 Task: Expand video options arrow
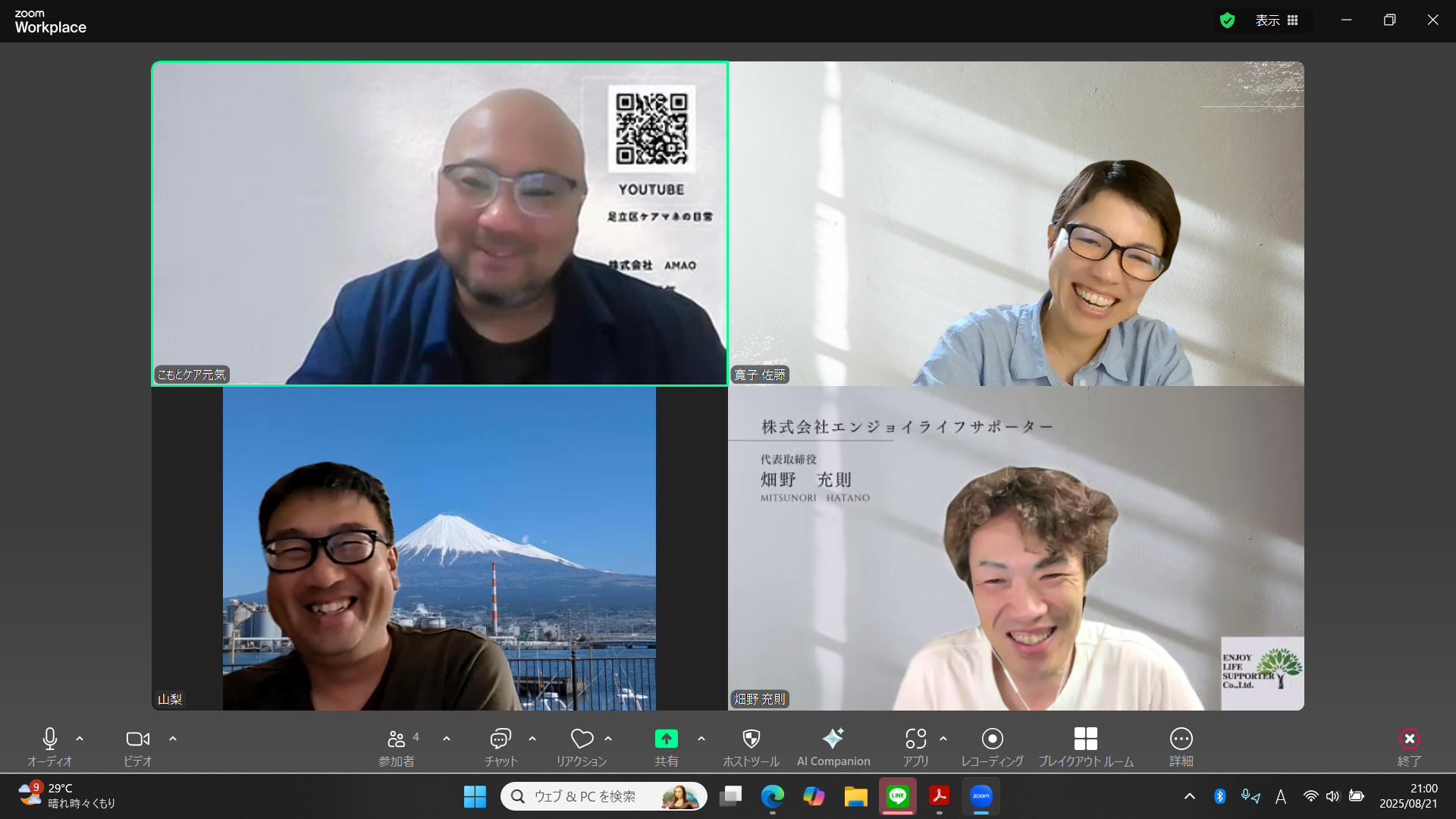pos(173,739)
